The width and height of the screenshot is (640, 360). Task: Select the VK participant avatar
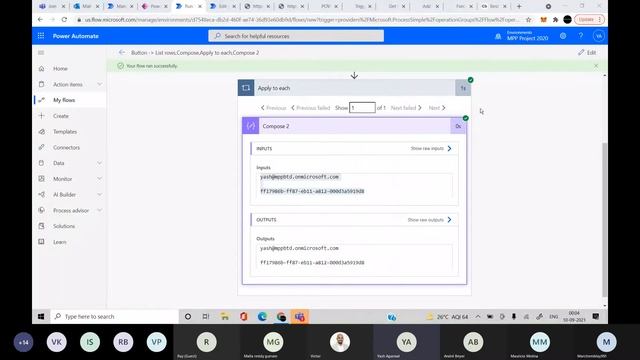point(56,342)
